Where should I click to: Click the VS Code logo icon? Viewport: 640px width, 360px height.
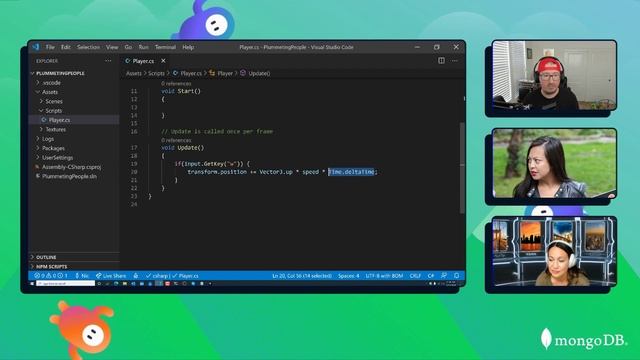pyautogui.click(x=36, y=47)
